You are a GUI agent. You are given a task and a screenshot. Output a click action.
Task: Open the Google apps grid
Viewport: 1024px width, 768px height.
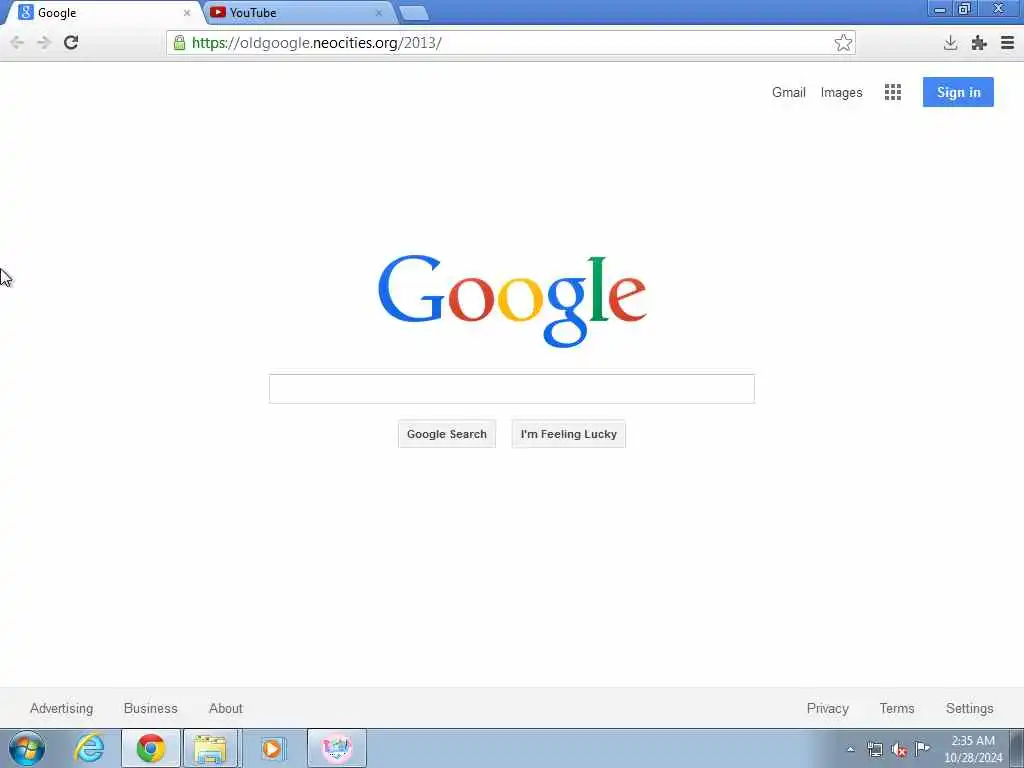click(893, 92)
